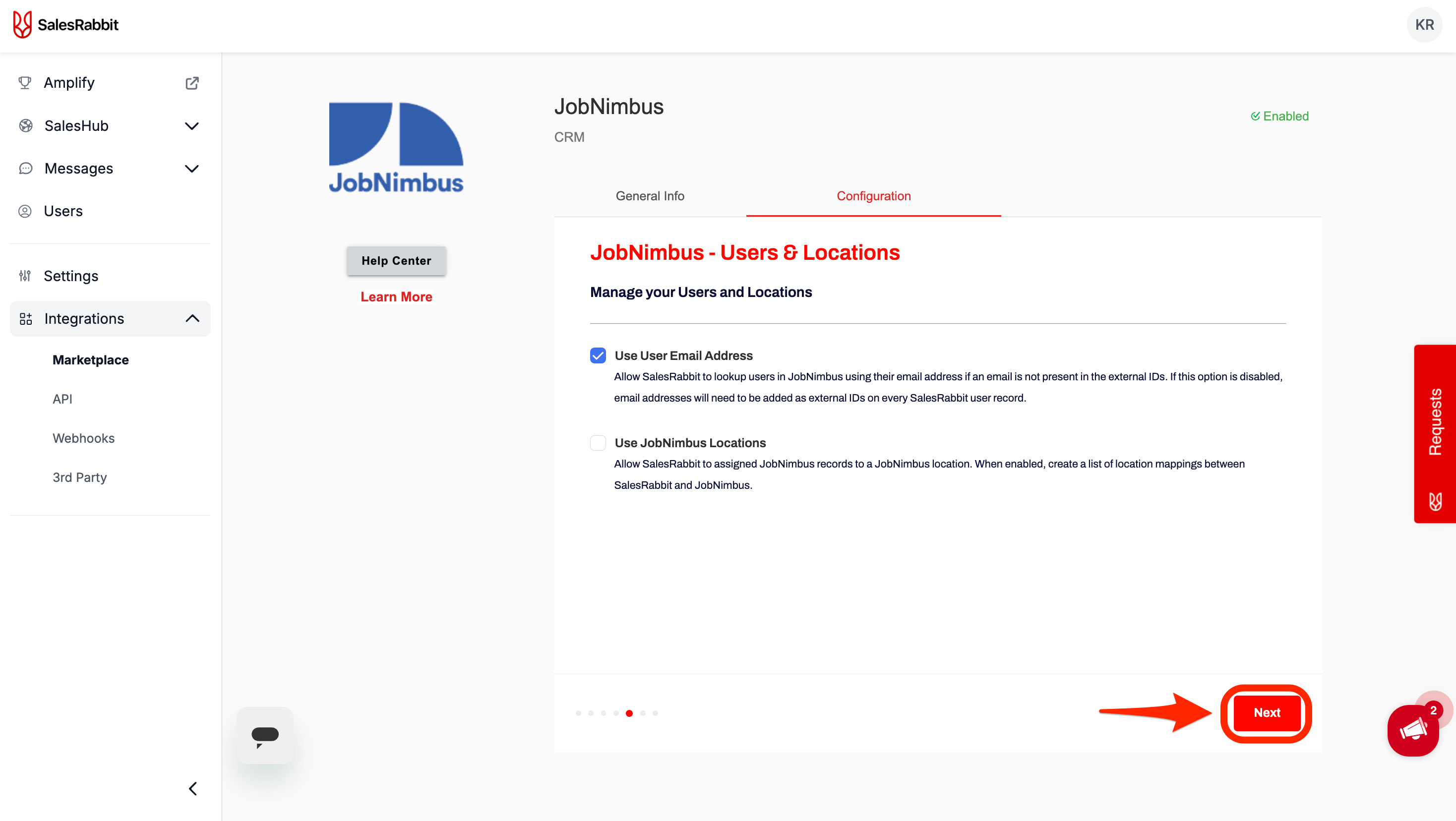1456x821 pixels.
Task: Click the Users person icon
Action: pyautogui.click(x=25, y=211)
